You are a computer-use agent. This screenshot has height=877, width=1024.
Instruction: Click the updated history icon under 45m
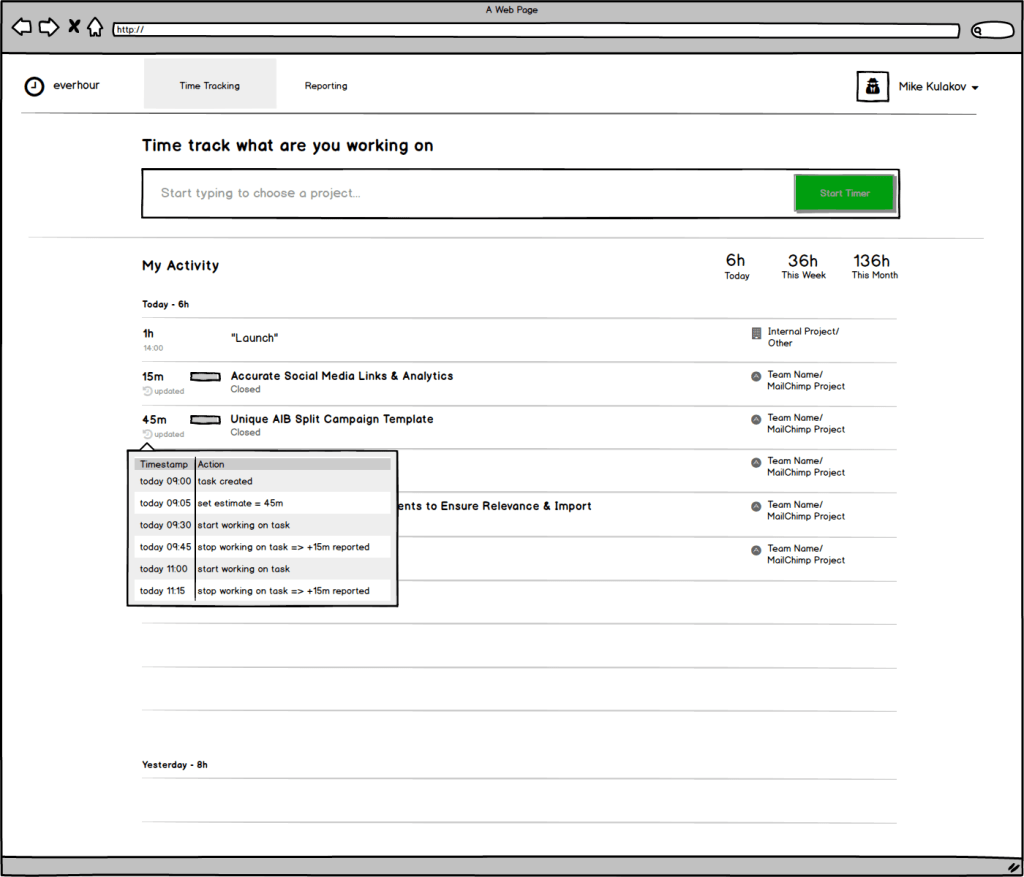[x=147, y=434]
